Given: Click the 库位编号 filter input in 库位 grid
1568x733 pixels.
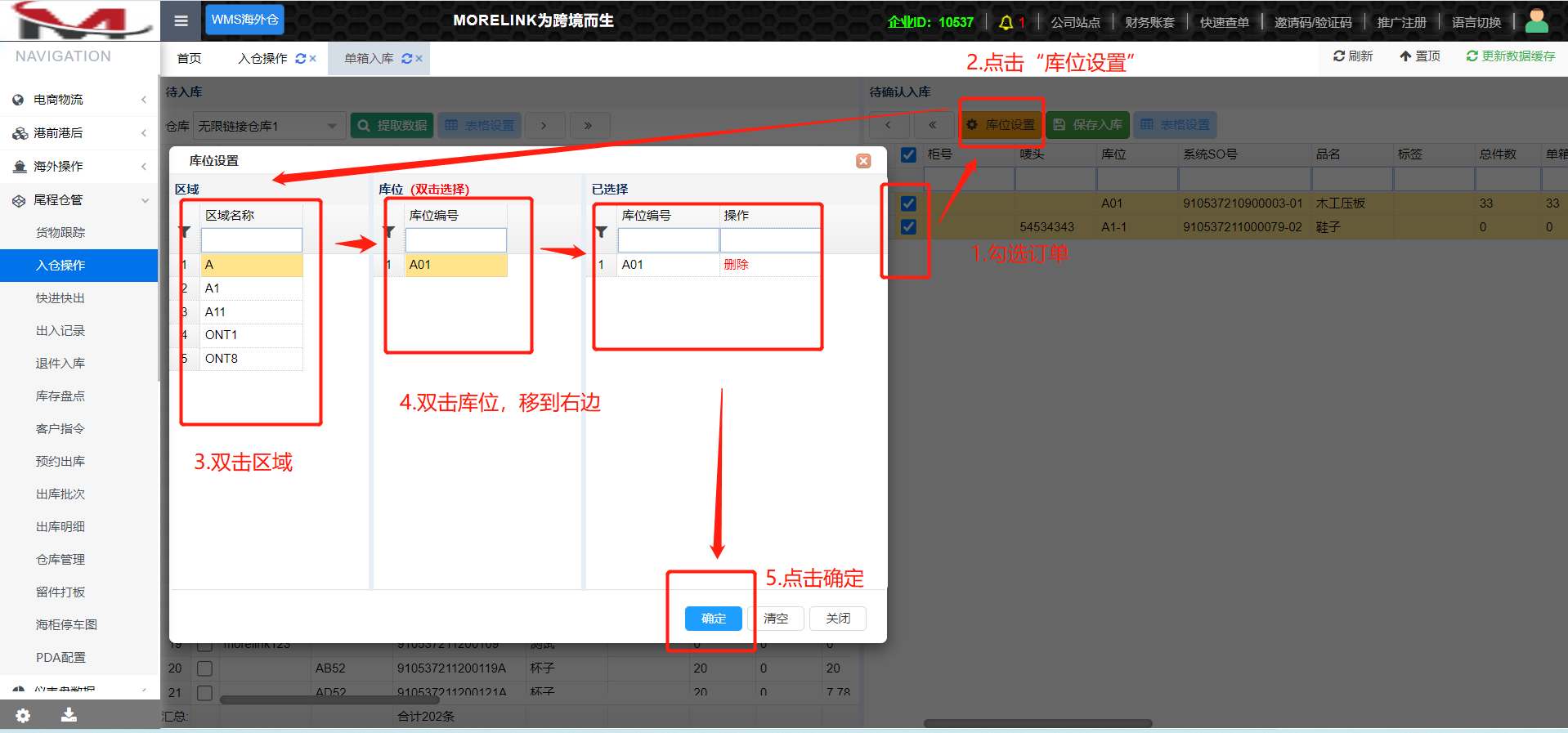Looking at the screenshot, I should 456,240.
